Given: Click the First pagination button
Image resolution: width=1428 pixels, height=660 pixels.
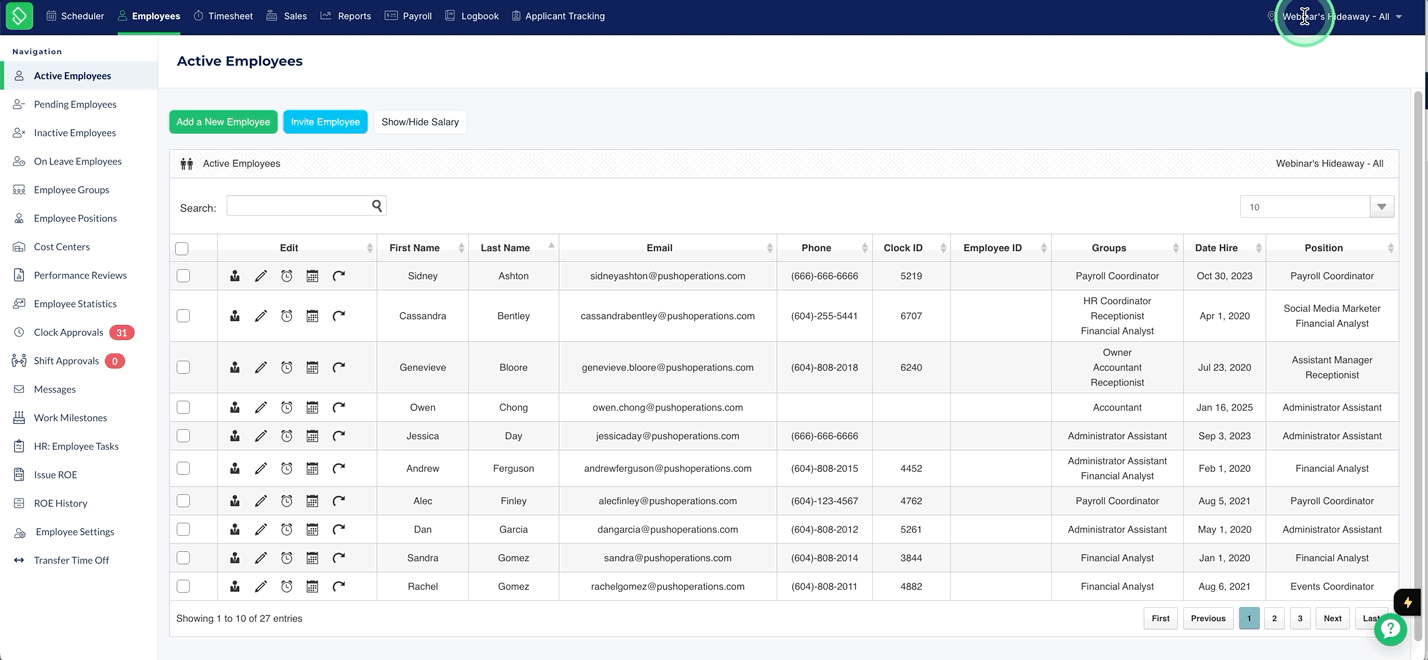Looking at the screenshot, I should tap(1160, 618).
